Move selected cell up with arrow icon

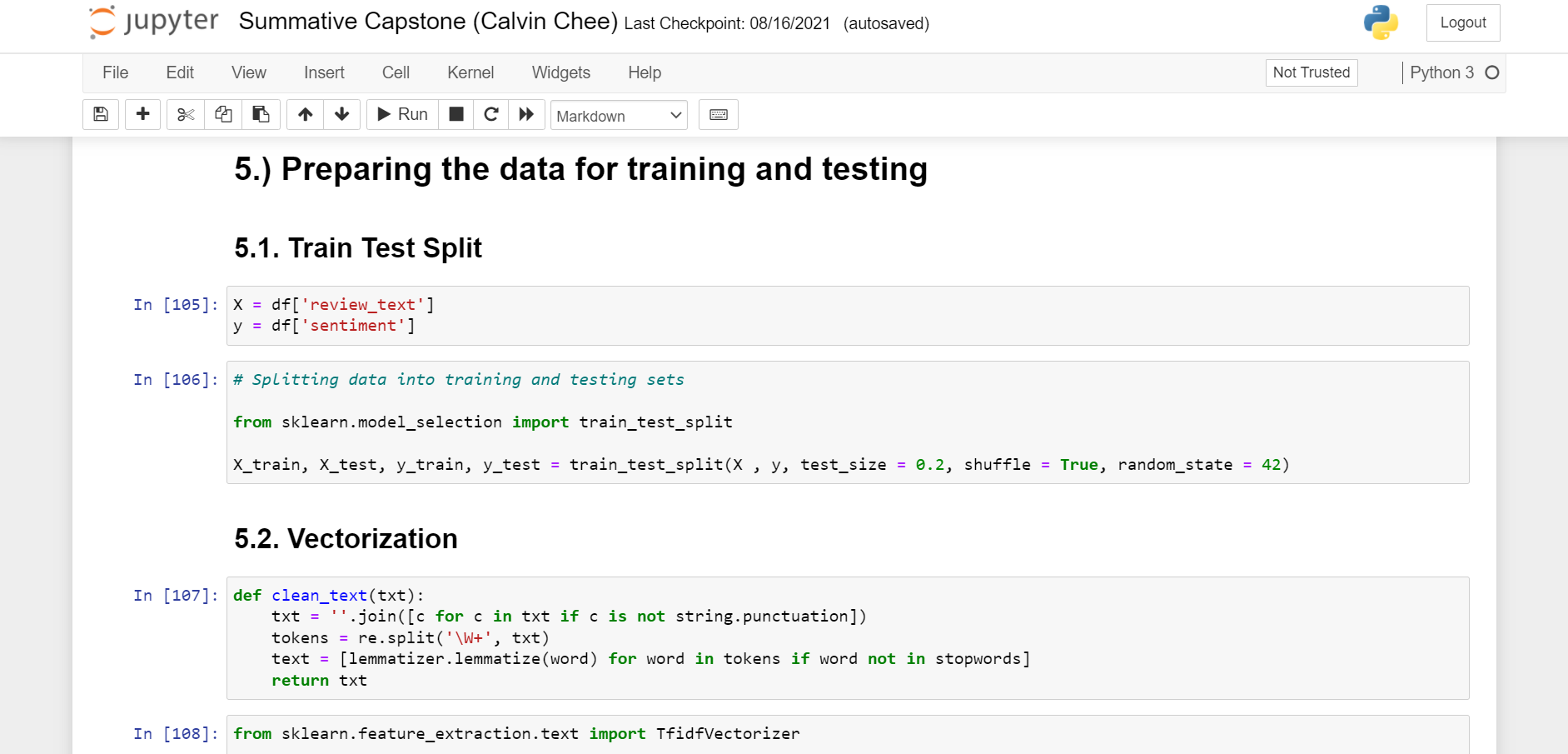[306, 114]
